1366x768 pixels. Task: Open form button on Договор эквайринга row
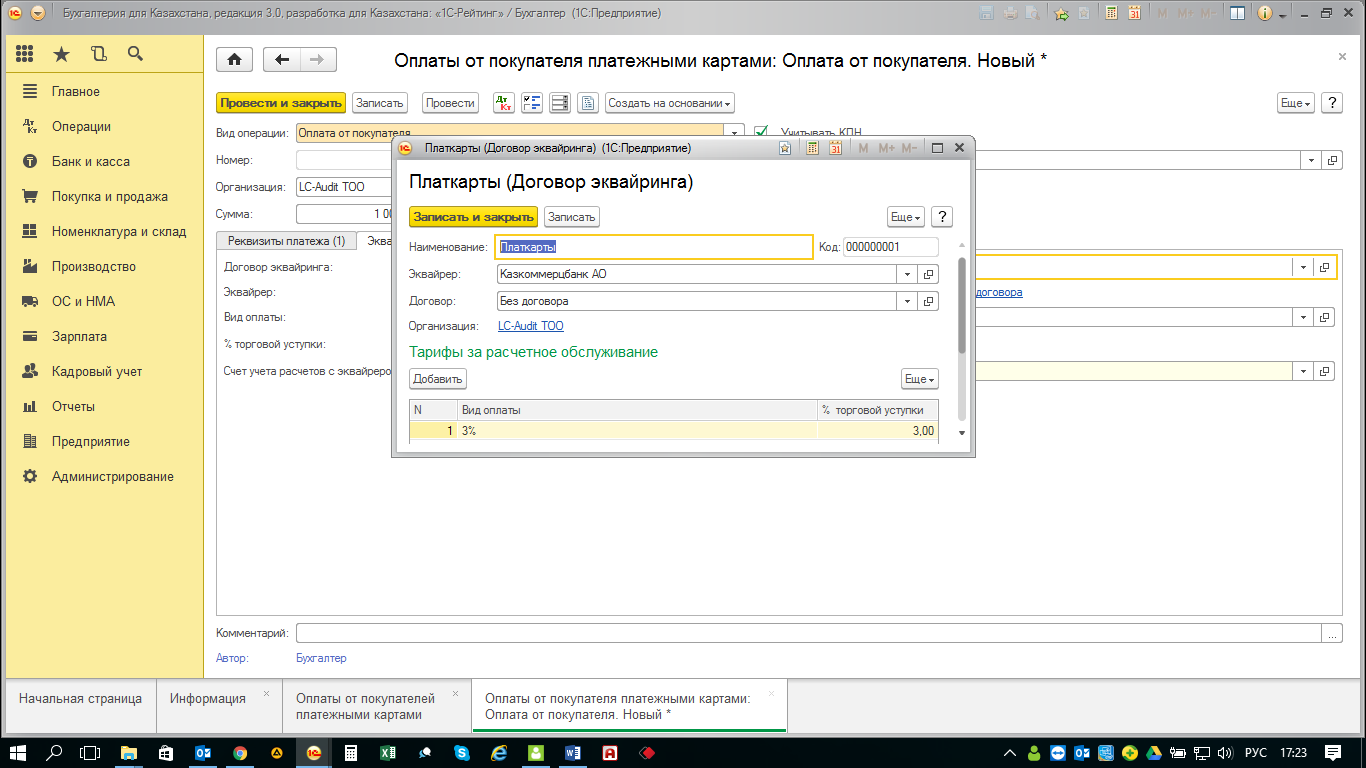pos(1326,268)
